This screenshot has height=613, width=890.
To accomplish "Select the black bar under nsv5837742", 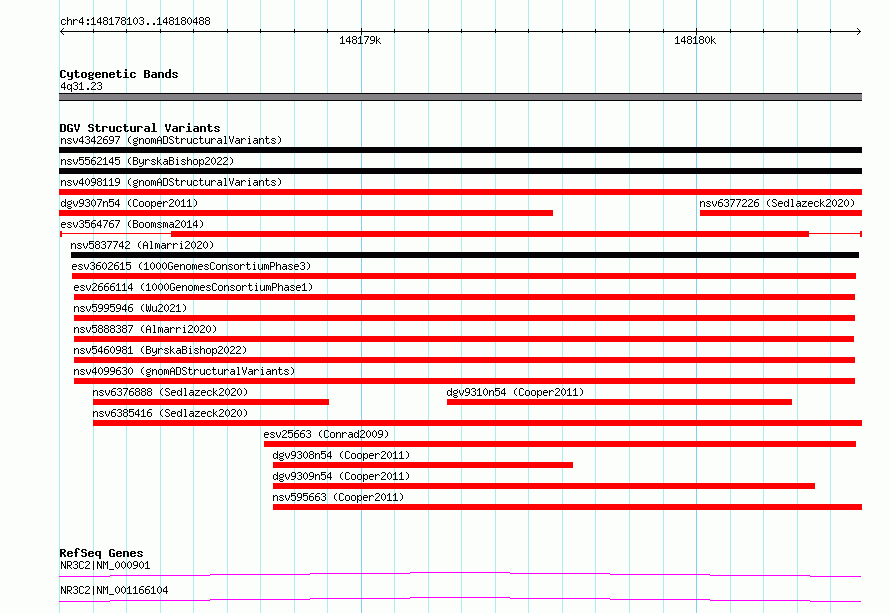I will (x=465, y=255).
